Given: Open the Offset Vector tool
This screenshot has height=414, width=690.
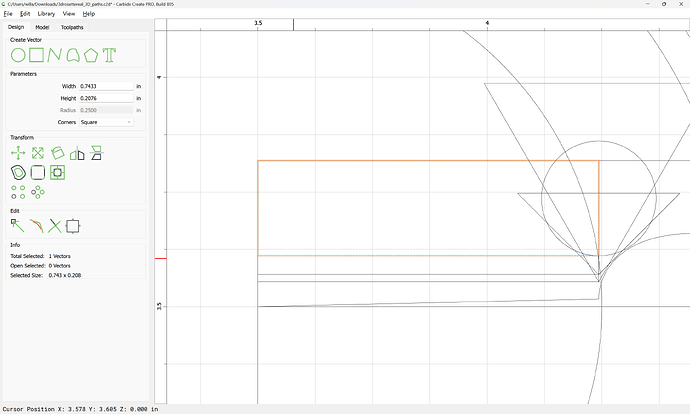Looking at the screenshot, I should pos(18,172).
